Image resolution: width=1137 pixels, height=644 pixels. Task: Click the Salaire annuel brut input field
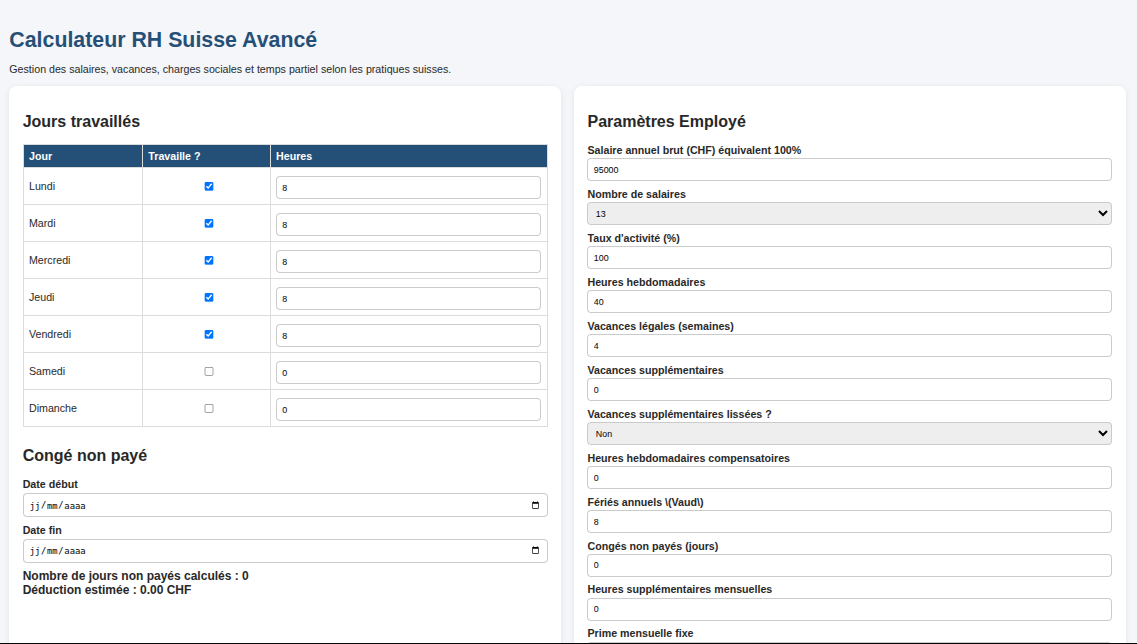[x=849, y=170]
